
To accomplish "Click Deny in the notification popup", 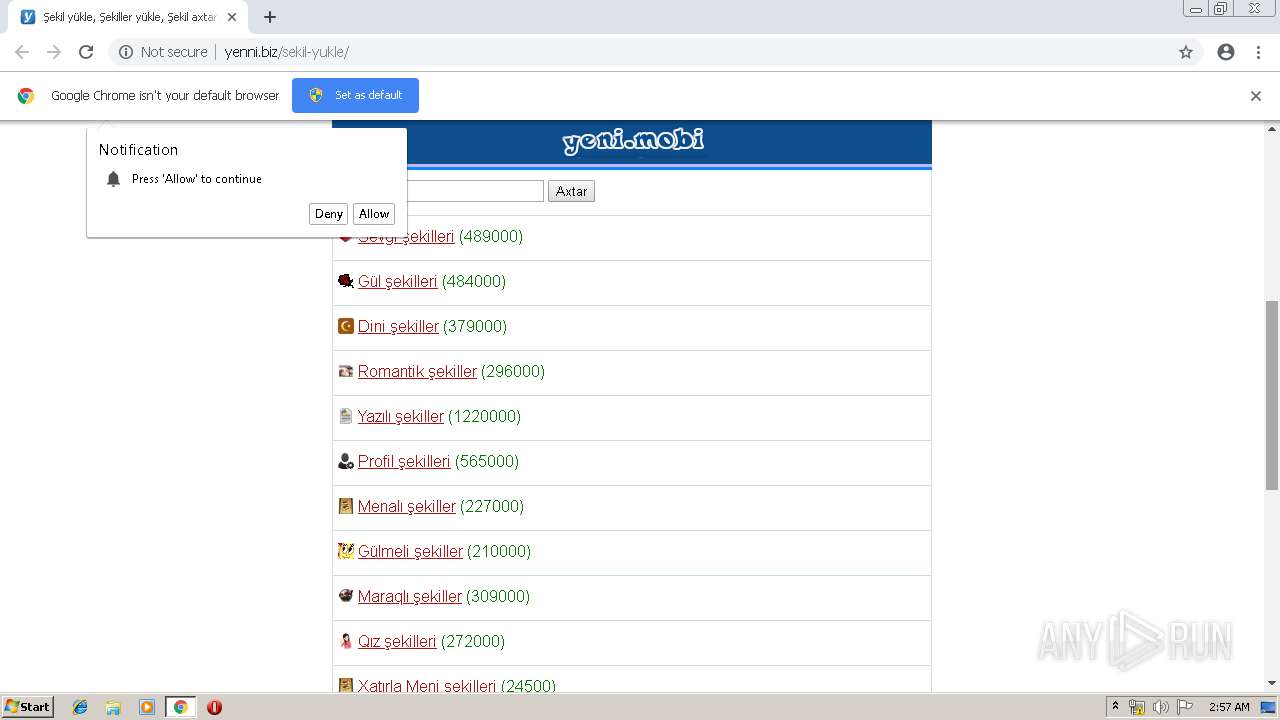I will [x=329, y=214].
